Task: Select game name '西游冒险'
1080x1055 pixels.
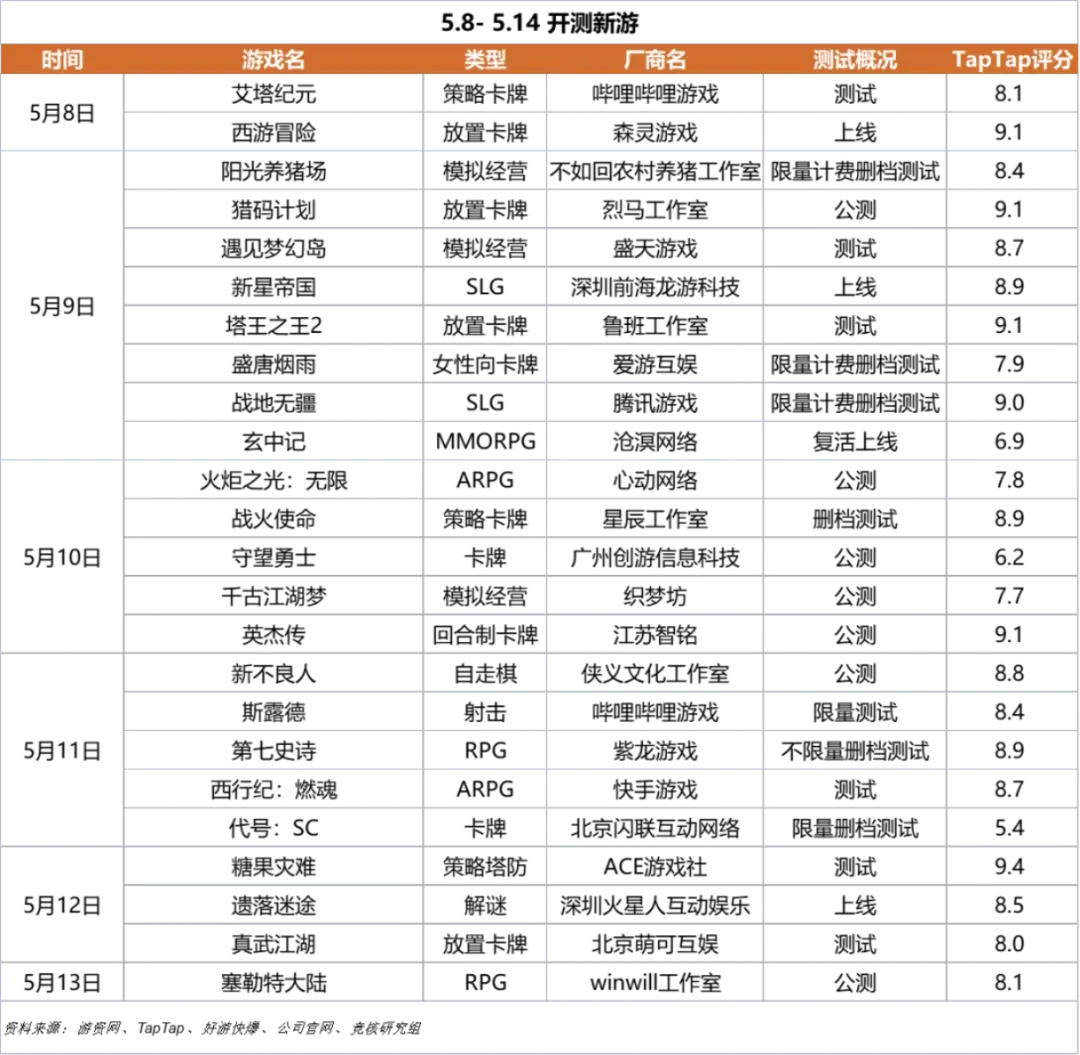Action: (273, 132)
